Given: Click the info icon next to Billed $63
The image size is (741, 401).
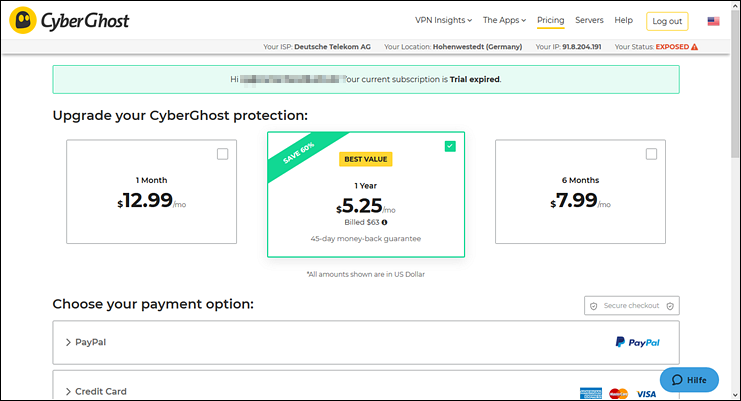Looking at the screenshot, I should [x=384, y=222].
